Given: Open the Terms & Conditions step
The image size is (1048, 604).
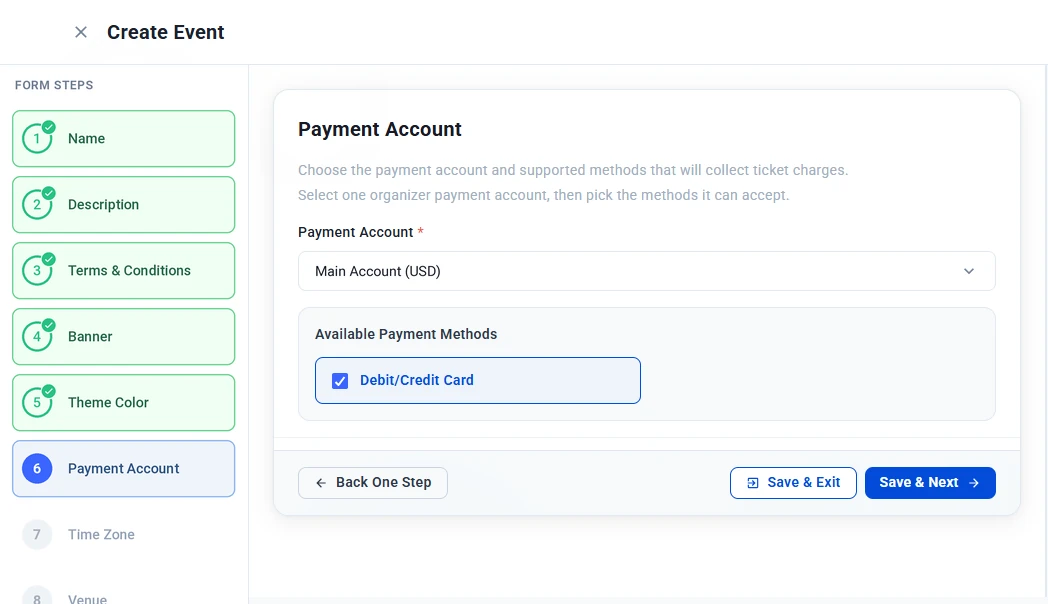Looking at the screenshot, I should [x=124, y=271].
